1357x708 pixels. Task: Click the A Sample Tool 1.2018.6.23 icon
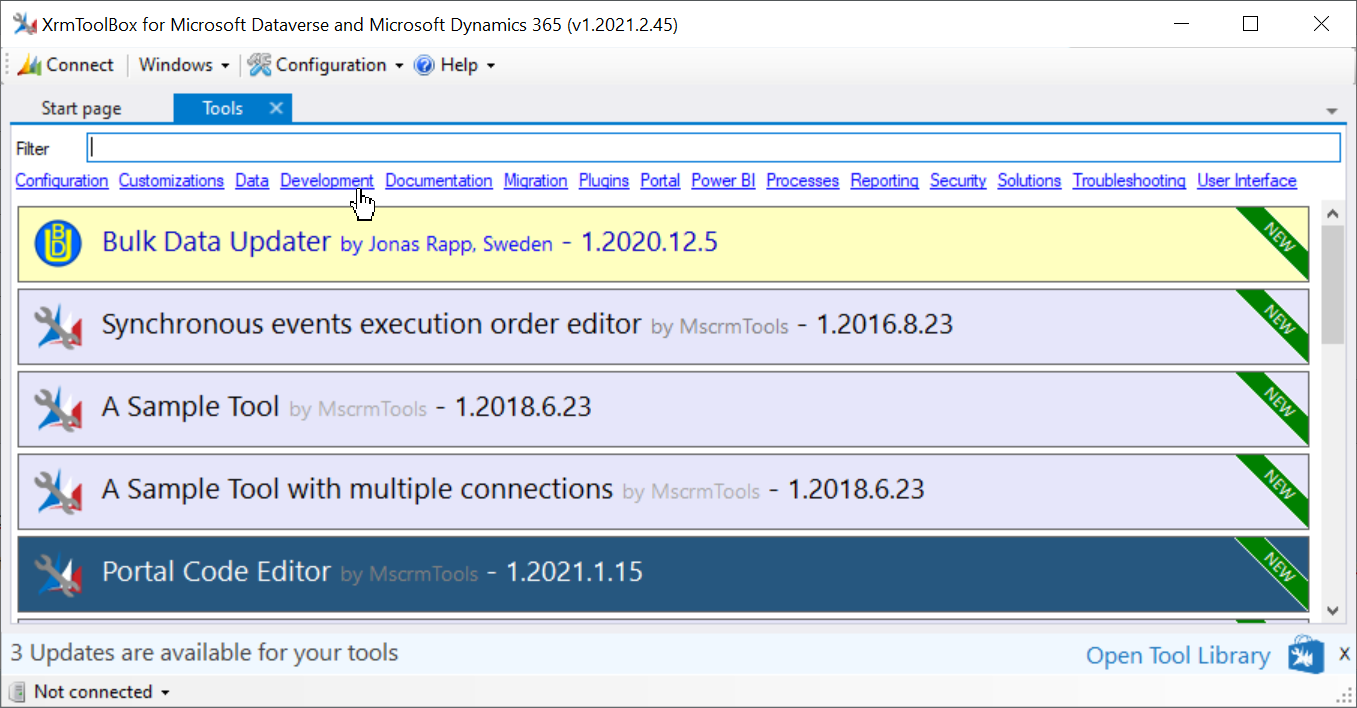click(x=58, y=409)
